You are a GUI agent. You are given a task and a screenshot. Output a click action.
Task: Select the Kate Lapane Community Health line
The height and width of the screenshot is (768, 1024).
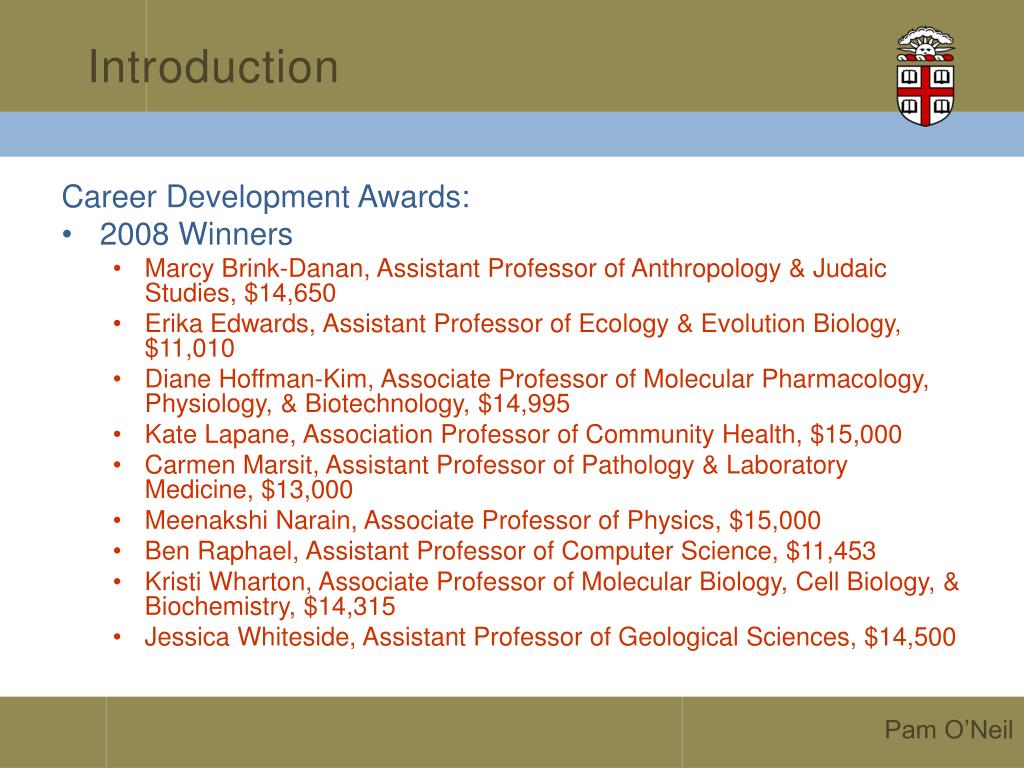point(523,434)
